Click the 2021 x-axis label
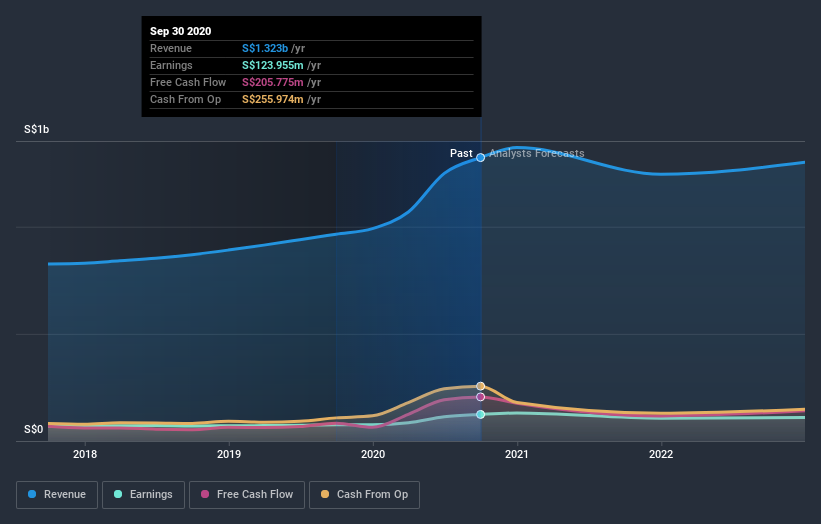Viewport: 821px width, 524px height. [x=517, y=454]
